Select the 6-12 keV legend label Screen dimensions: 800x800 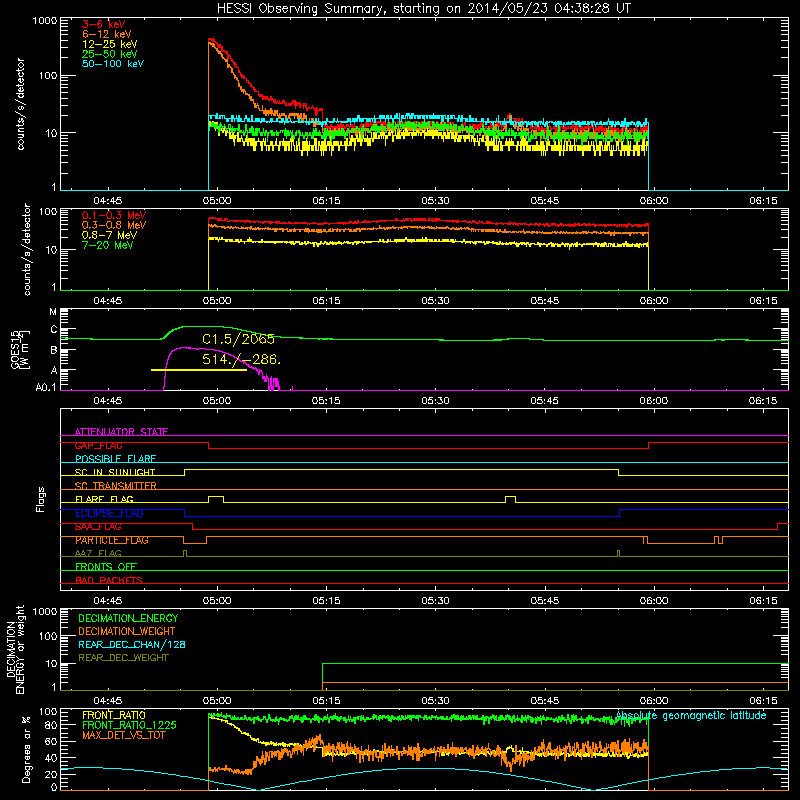point(107,34)
